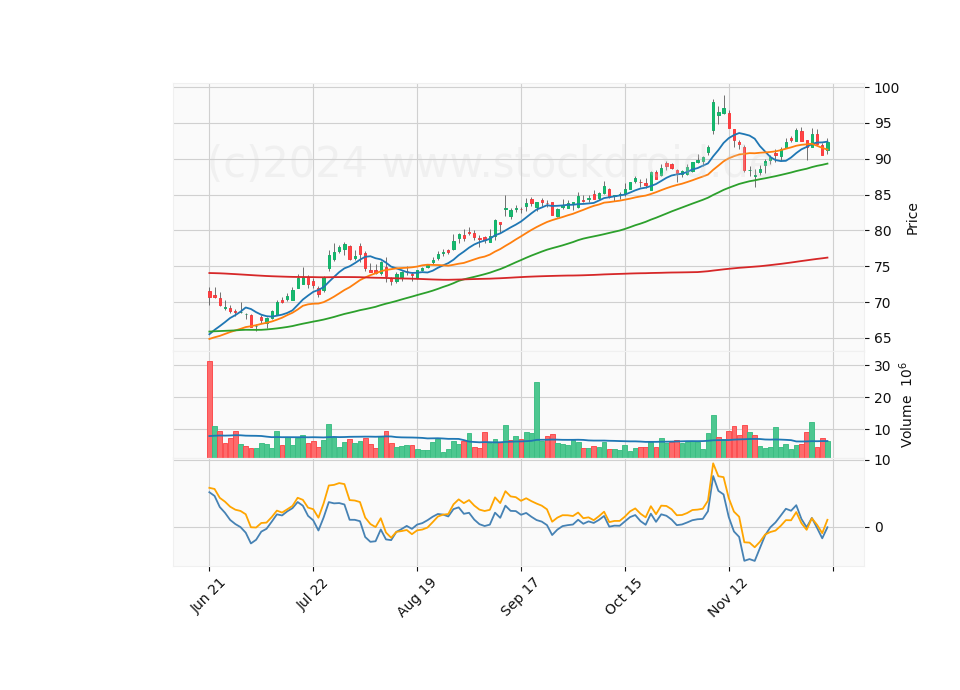Screen dimensions: 960x690
Task: Select the 85 price axis label
Action: 882,195
